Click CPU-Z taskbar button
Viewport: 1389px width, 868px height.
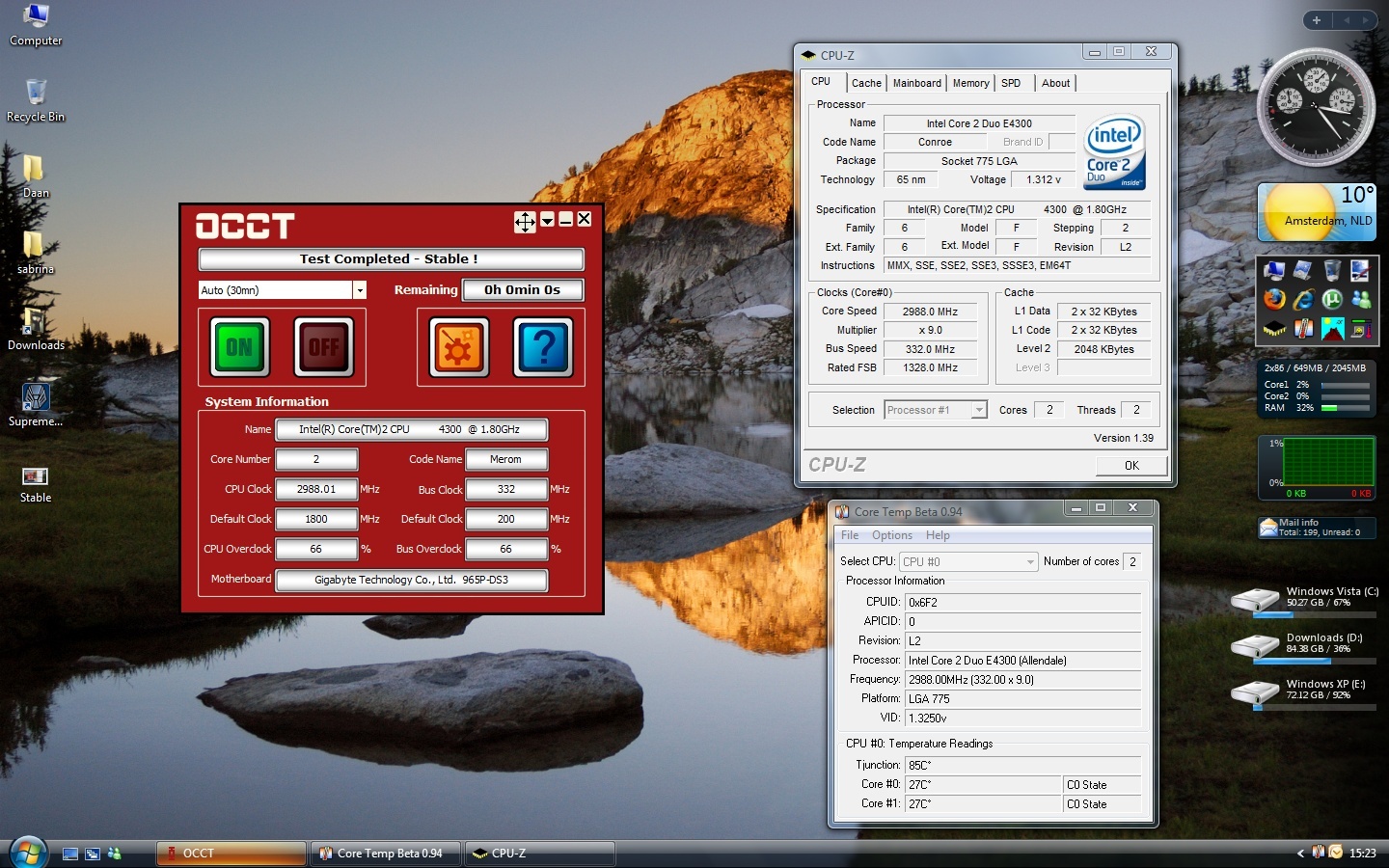pyautogui.click(x=540, y=854)
